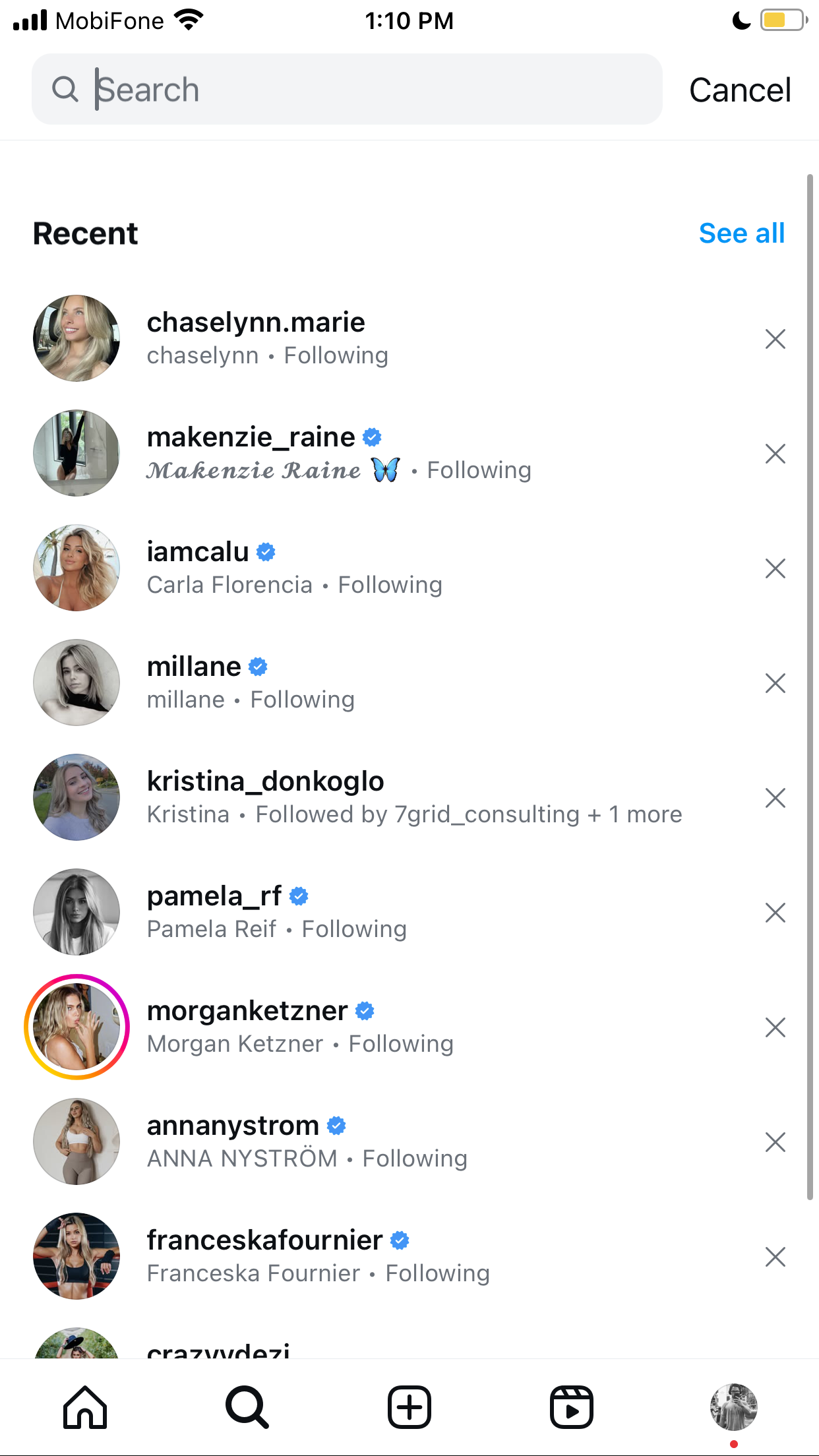Screen dimensions: 819x1456
Task: Open annanystrom's profile photo
Action: (x=76, y=1141)
